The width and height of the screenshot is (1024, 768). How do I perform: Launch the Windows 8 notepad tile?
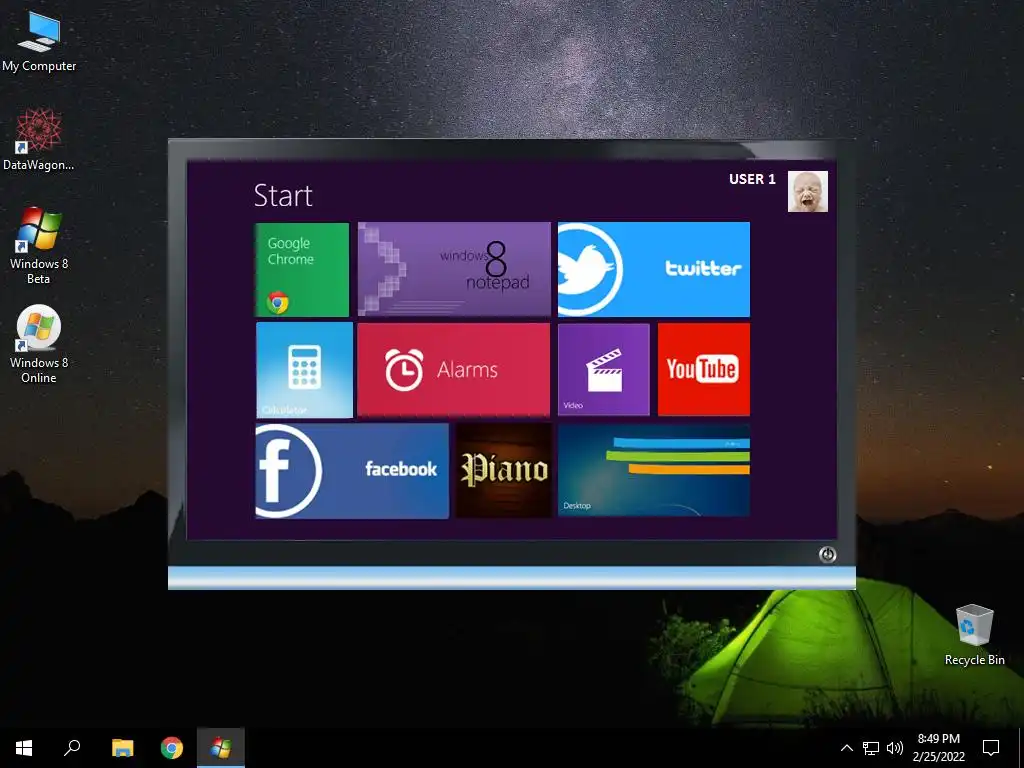click(454, 269)
